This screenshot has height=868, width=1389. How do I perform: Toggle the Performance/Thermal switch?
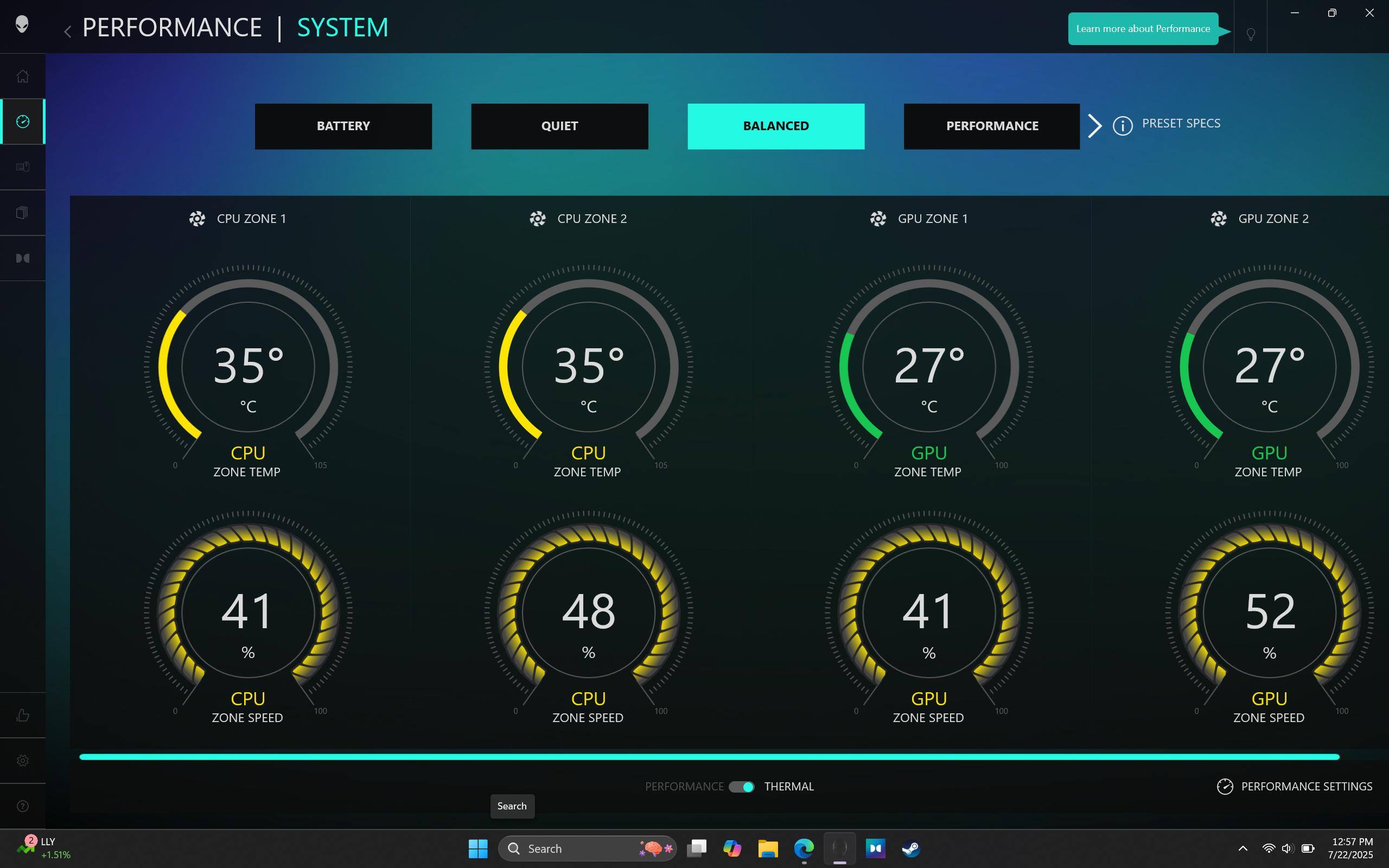(x=742, y=787)
